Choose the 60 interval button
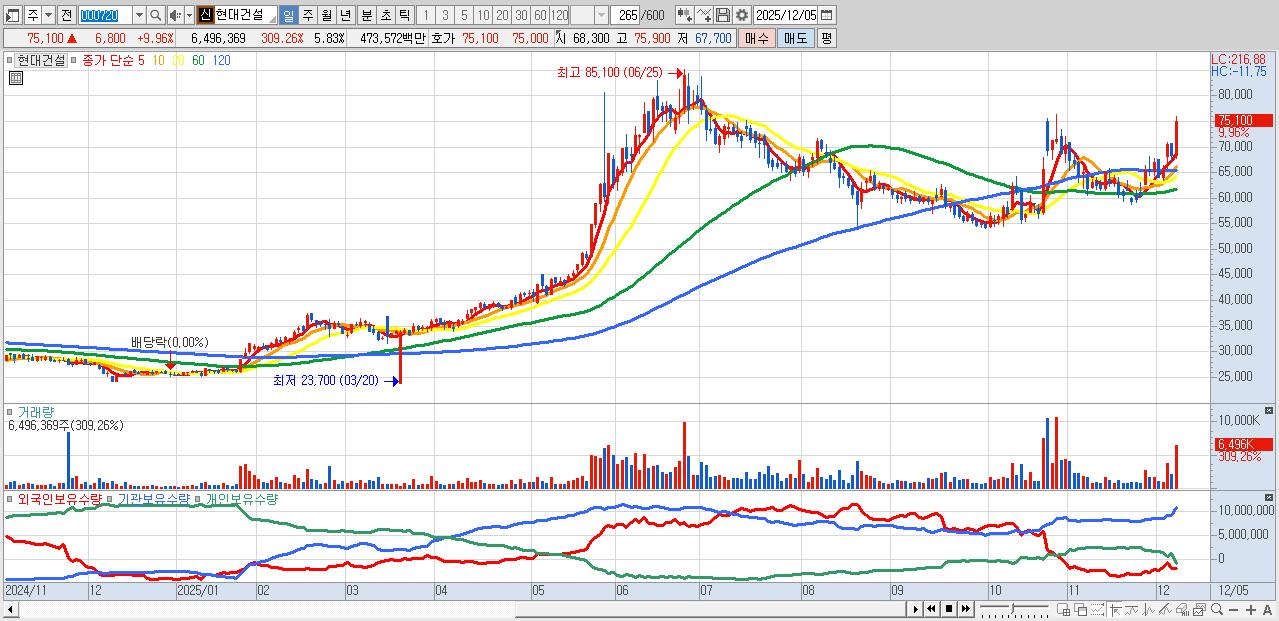The width and height of the screenshot is (1279, 621). [x=540, y=15]
